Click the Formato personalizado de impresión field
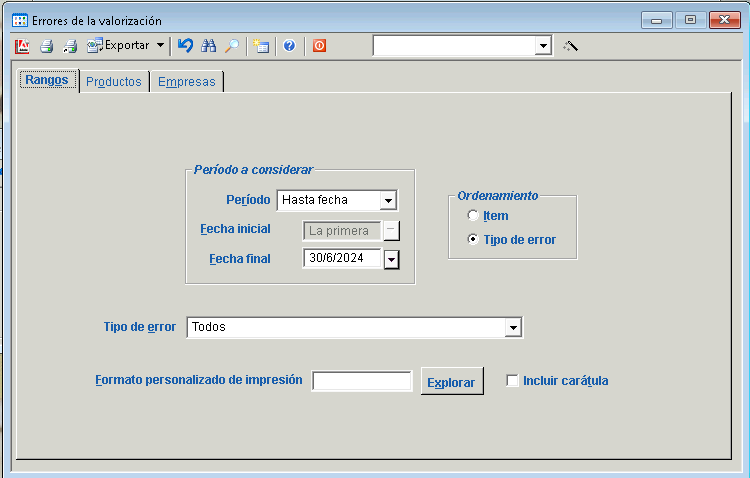Screen dimensions: 750x478 click(362, 381)
